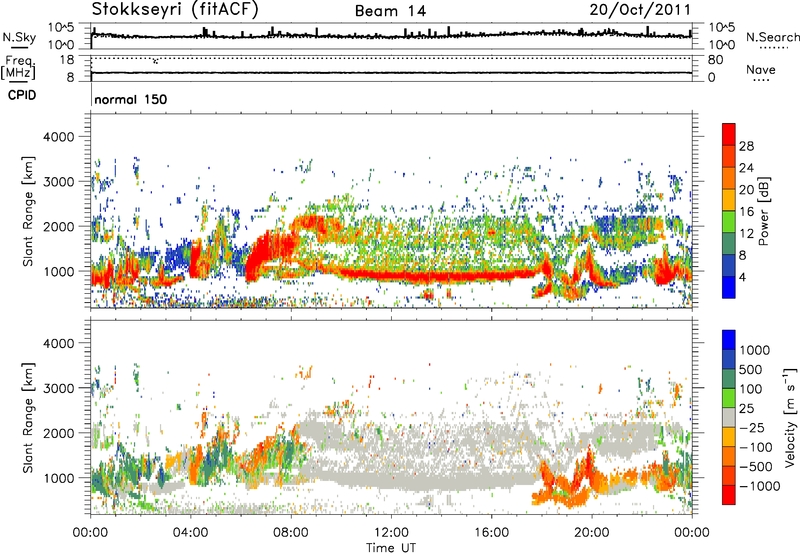The width and height of the screenshot is (800, 554).
Task: Click the 'N.Search' legend label
Action: pos(772,37)
